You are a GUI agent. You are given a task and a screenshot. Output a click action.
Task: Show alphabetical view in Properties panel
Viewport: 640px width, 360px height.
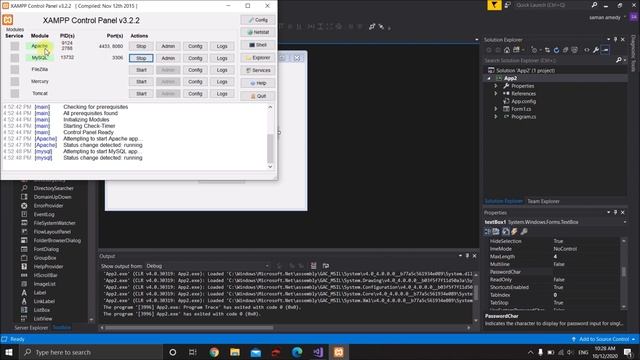click(x=496, y=231)
